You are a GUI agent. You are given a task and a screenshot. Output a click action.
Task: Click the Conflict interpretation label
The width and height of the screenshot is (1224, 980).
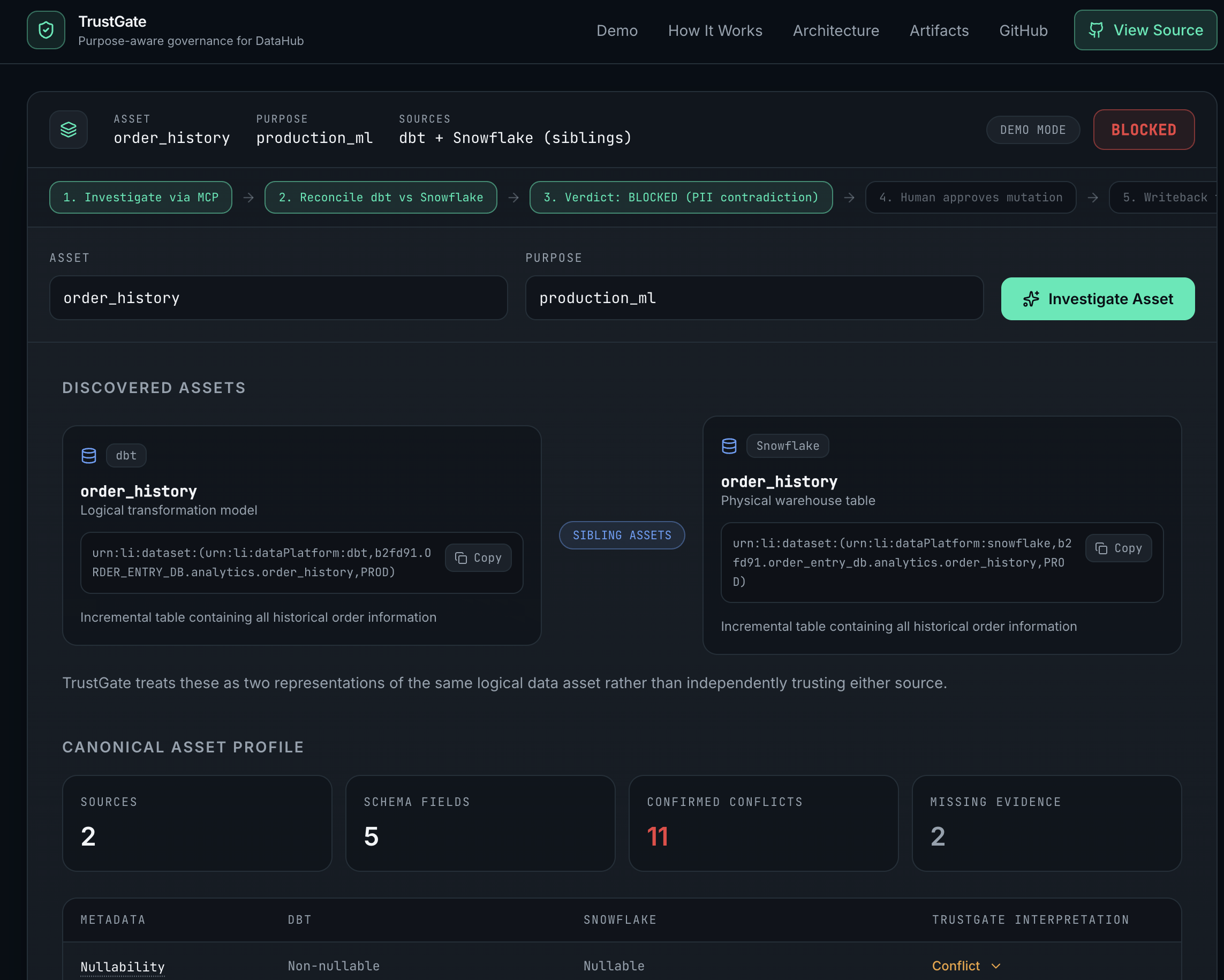tap(955, 966)
